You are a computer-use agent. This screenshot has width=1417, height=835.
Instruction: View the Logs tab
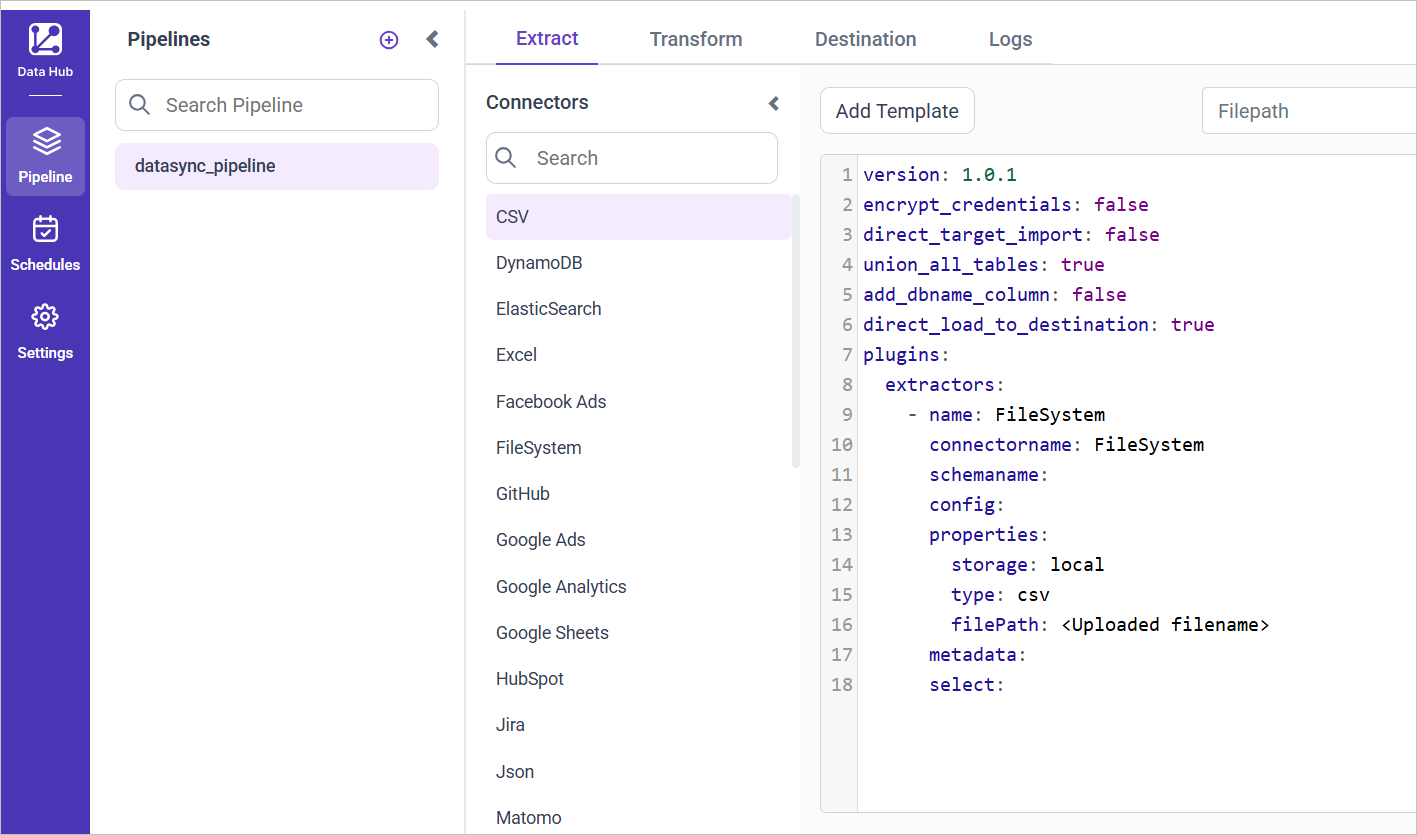click(x=1010, y=39)
